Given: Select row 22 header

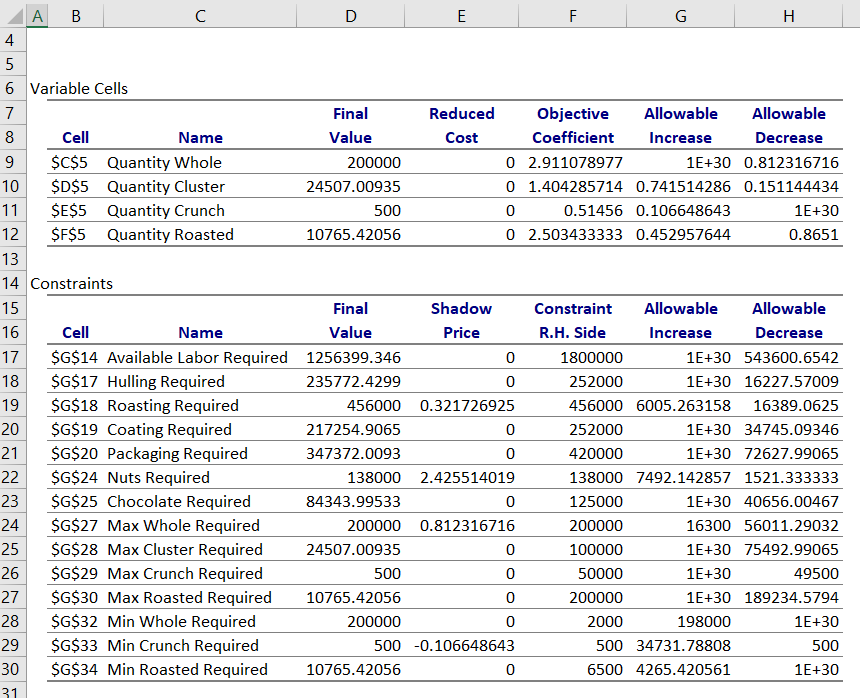Looking at the screenshot, I should pos(11,477).
